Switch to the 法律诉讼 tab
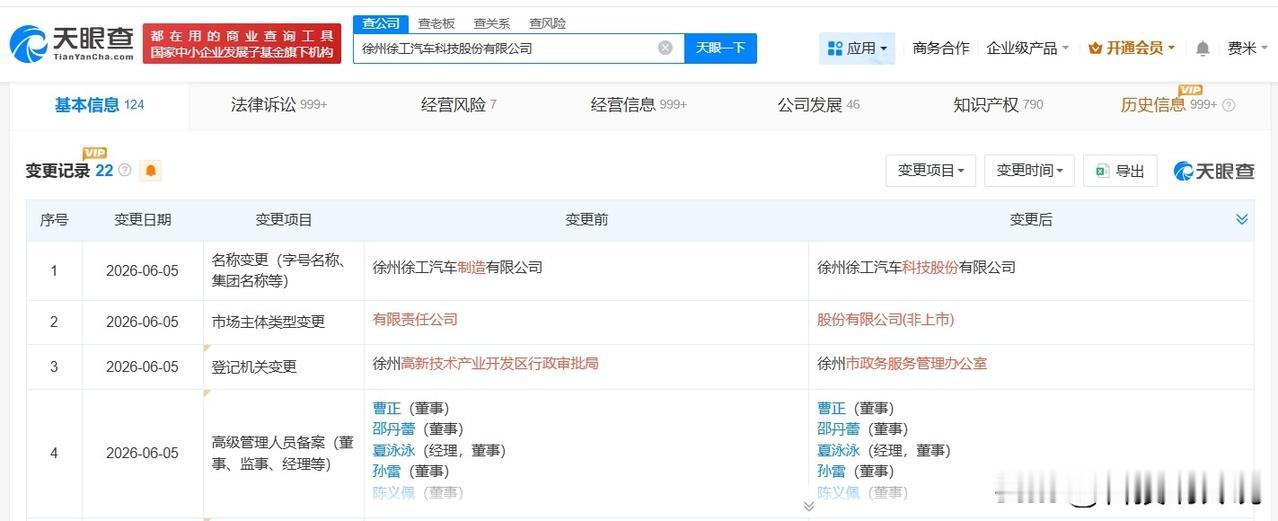1278x521 pixels. tap(279, 105)
